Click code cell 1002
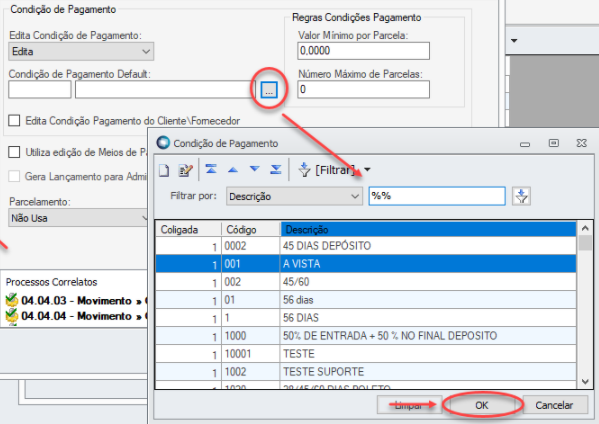Screen dimensions: 599x424 click(251, 371)
